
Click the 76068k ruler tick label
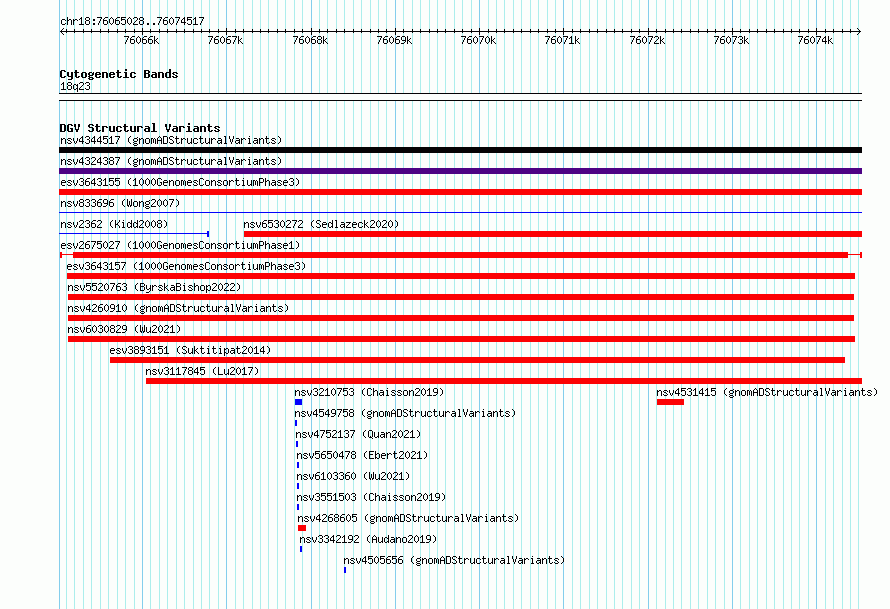point(310,40)
